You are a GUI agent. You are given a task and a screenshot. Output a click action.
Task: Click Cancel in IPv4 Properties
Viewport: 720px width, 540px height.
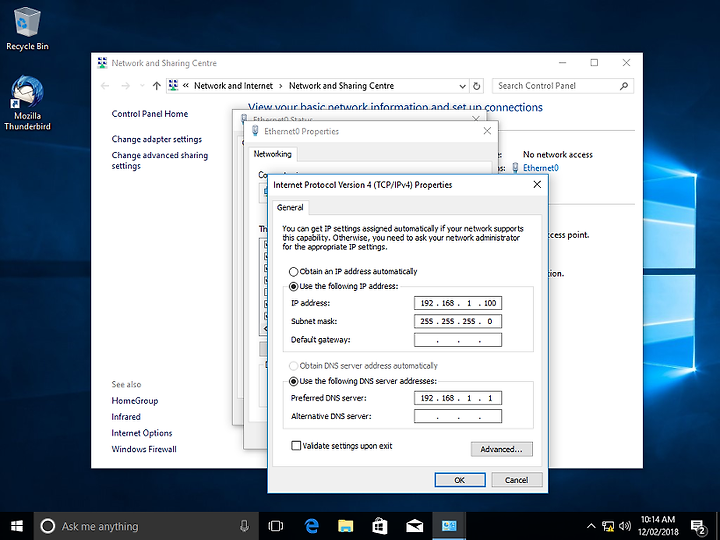pyautogui.click(x=517, y=480)
